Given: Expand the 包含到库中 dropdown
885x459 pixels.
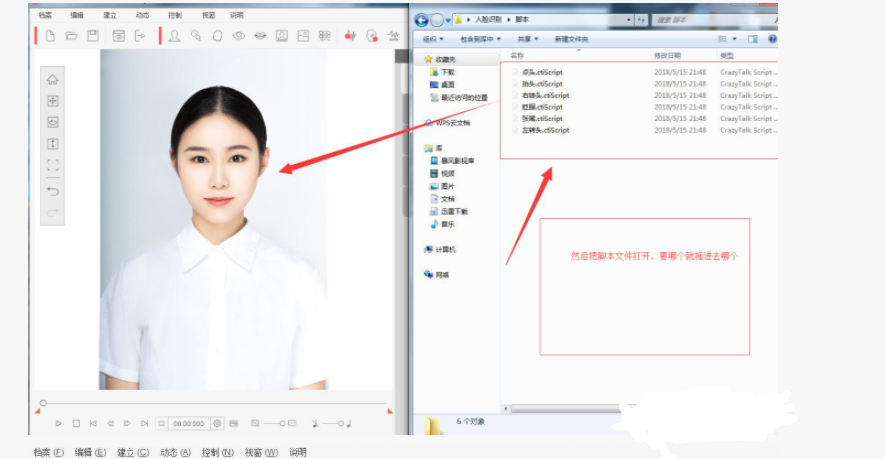Looking at the screenshot, I should (481, 39).
